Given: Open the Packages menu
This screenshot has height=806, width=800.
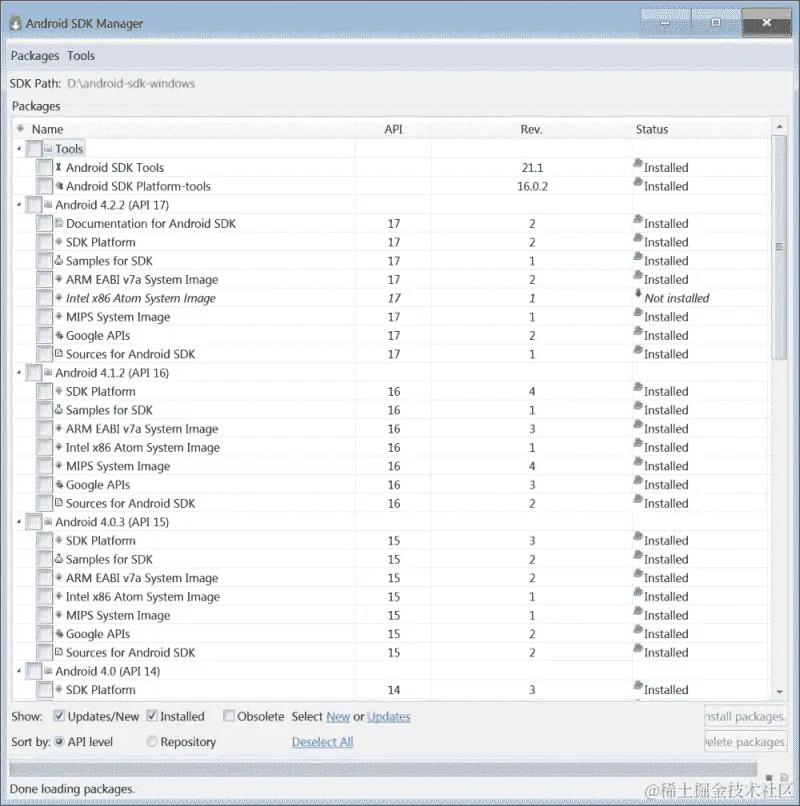Looking at the screenshot, I should [35, 56].
